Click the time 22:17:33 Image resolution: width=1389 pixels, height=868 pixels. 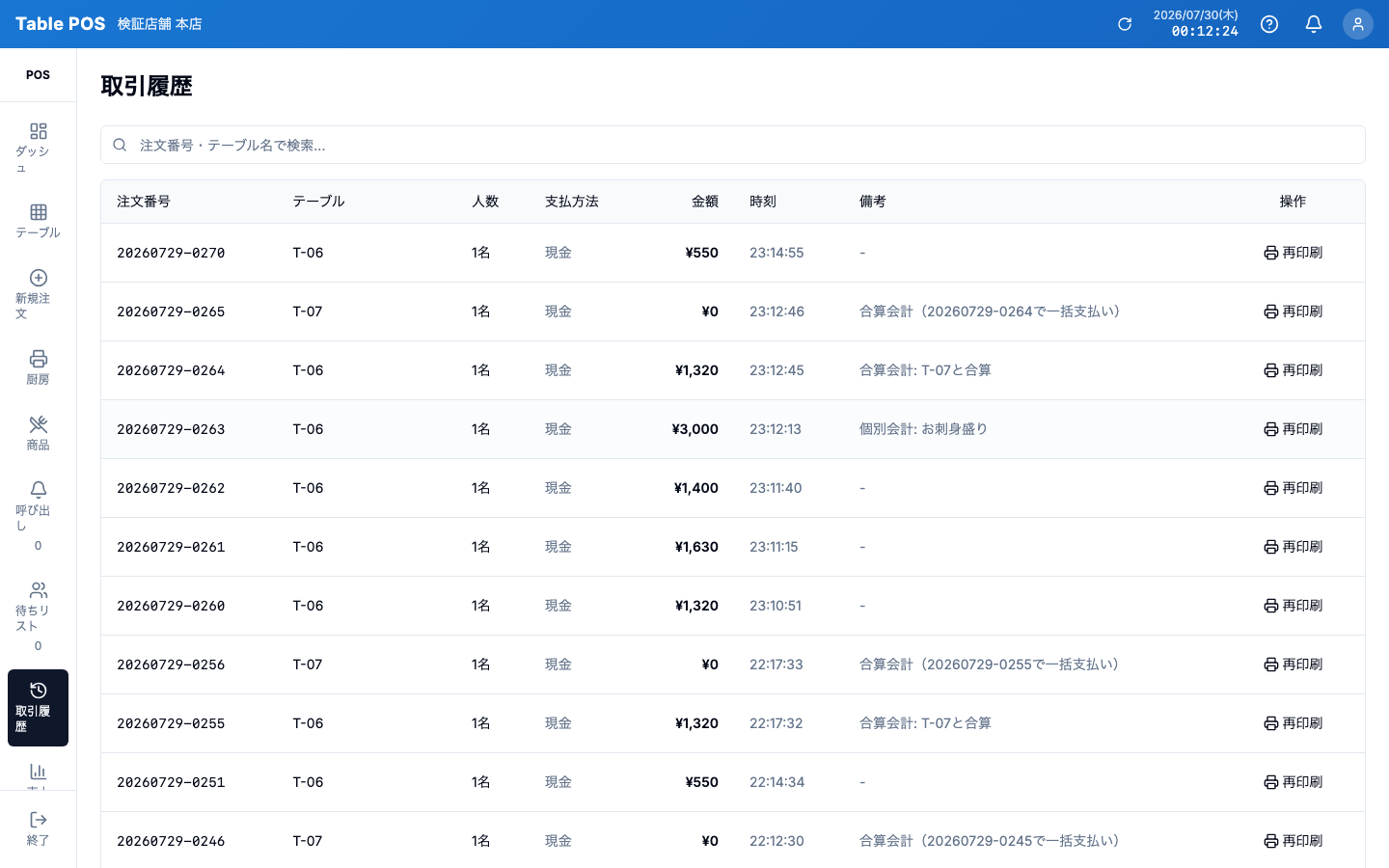pyautogui.click(x=776, y=665)
